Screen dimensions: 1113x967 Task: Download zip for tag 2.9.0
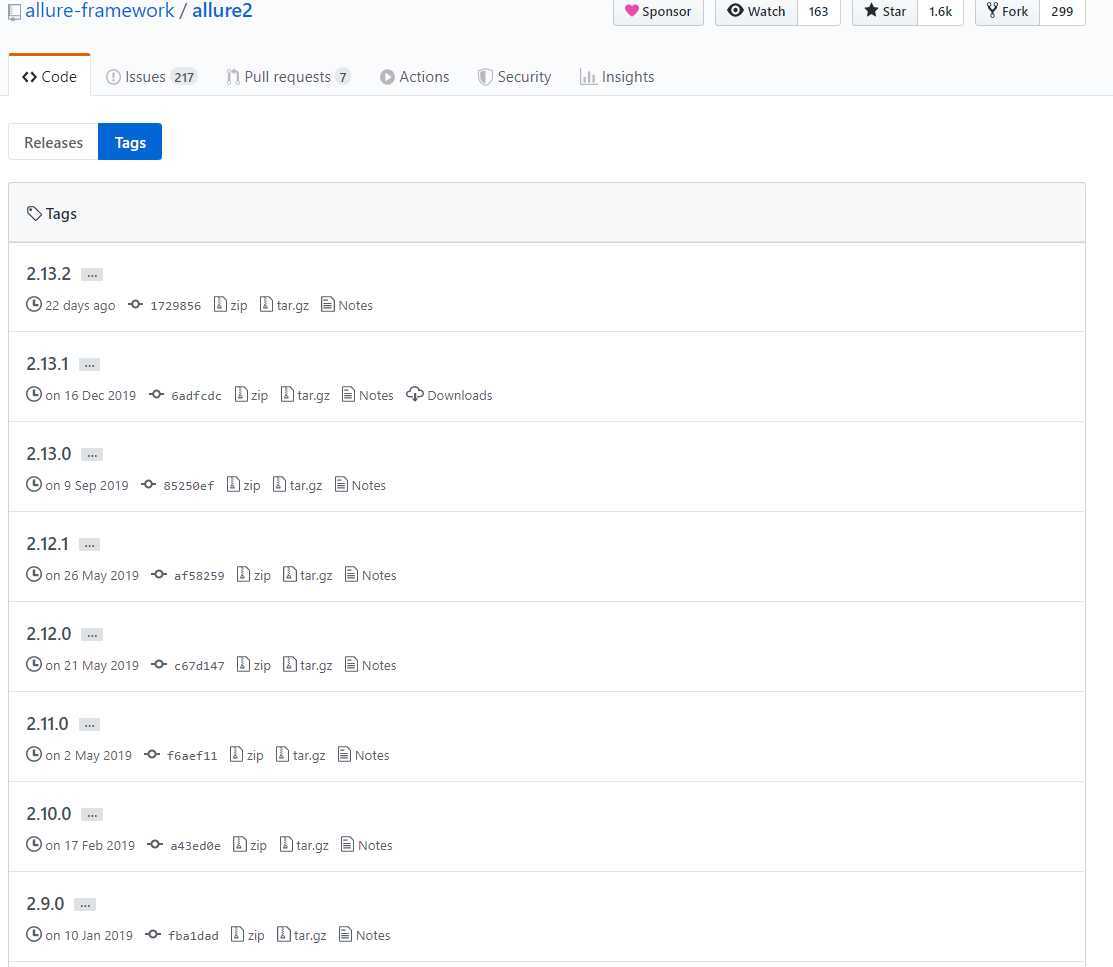tap(248, 936)
